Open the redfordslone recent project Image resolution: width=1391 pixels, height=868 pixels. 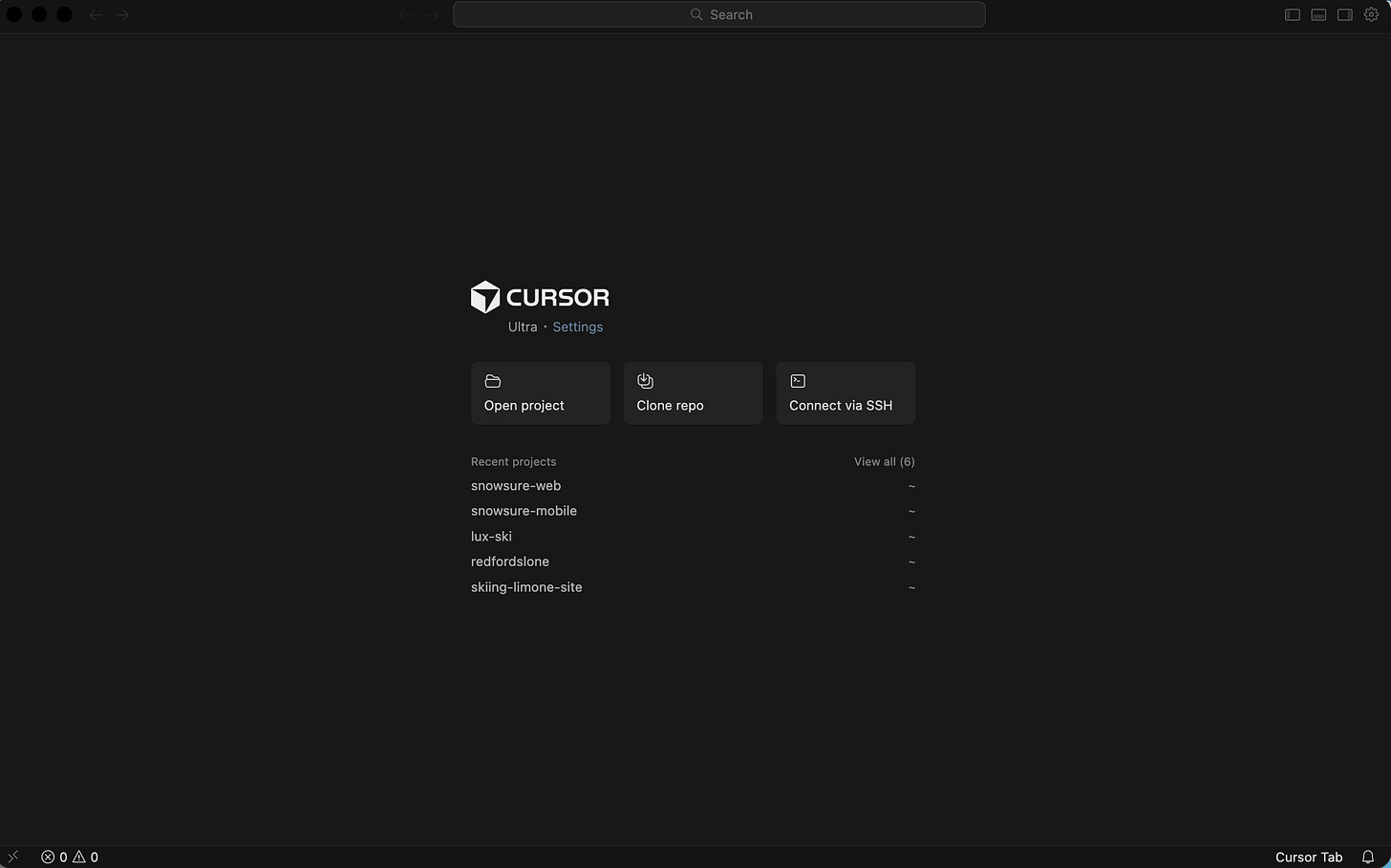pos(693,561)
